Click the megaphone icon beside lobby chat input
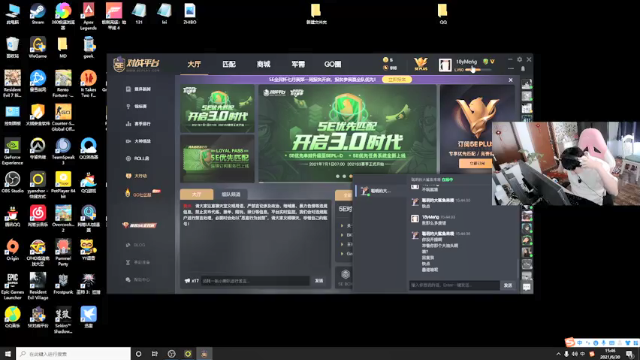Image resolution: width=640 pixels, height=360 pixels. point(187,281)
